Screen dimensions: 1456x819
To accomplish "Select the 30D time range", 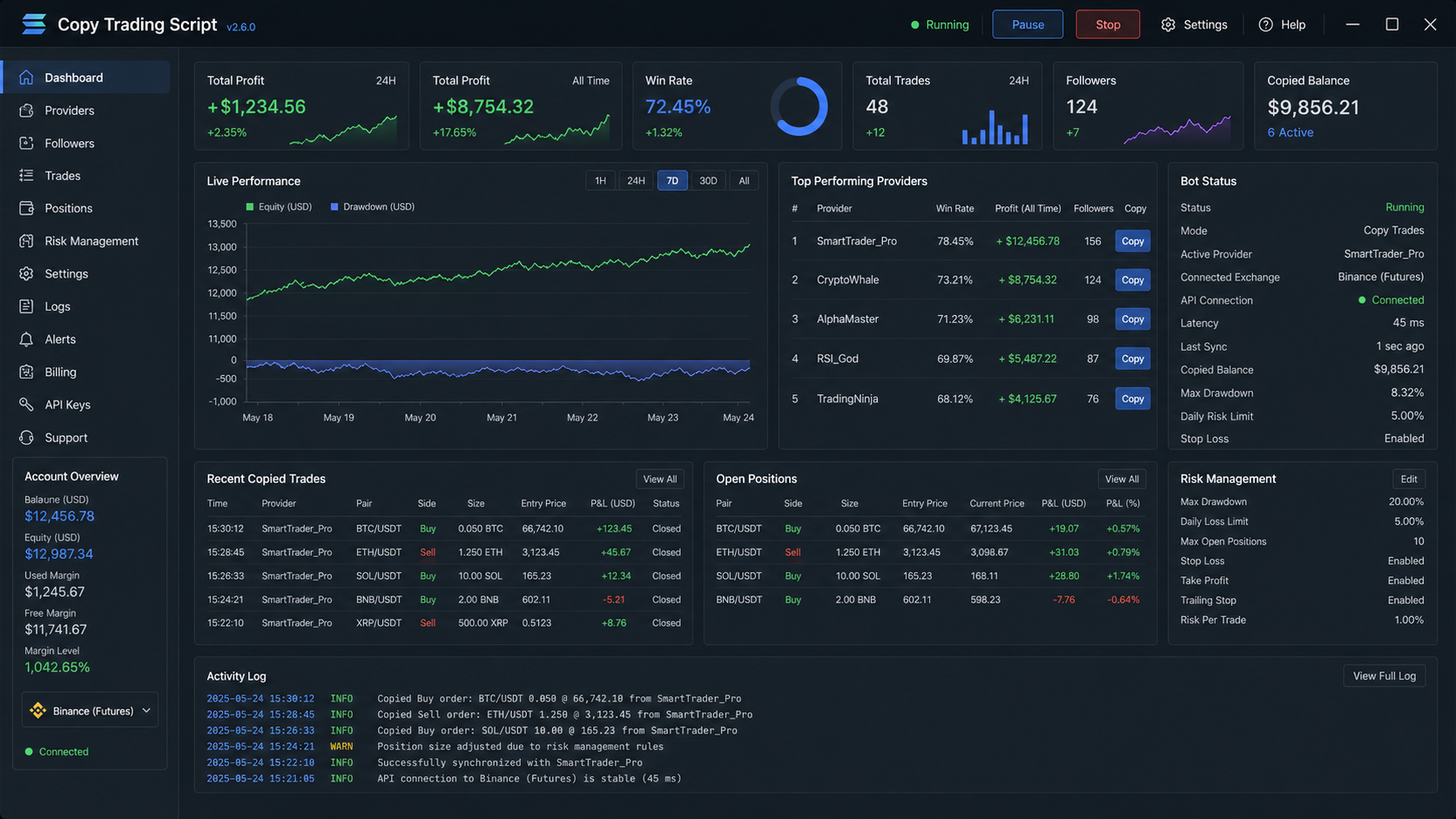I will (708, 181).
